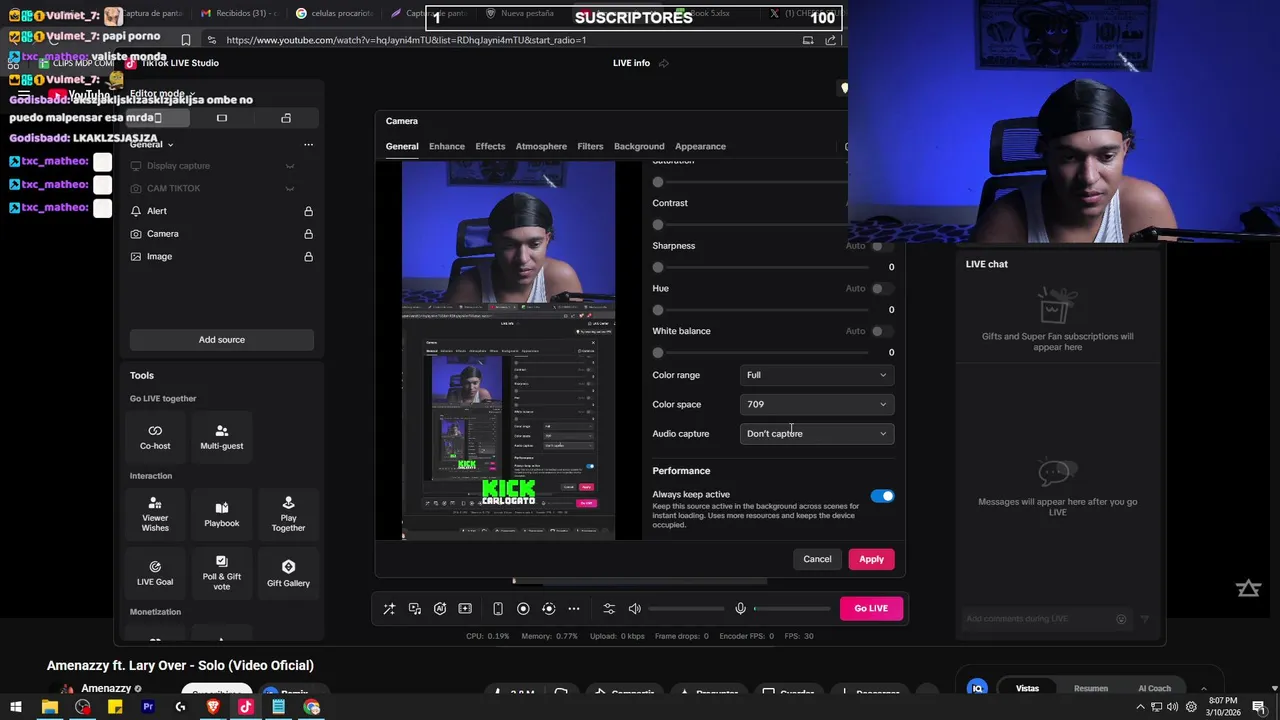Open the Windows Start menu
The image size is (1280, 720).
(x=16, y=707)
